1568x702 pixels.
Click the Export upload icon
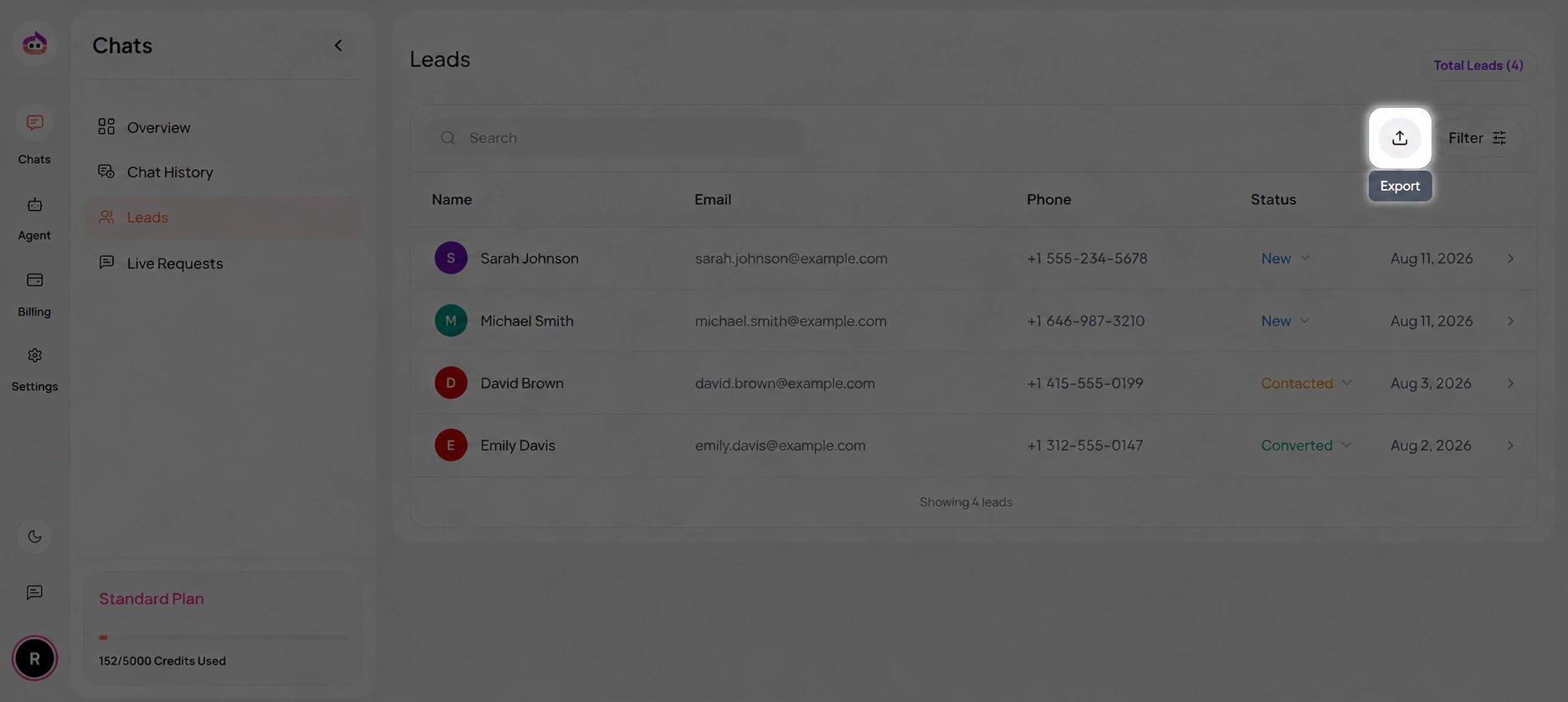[1400, 138]
